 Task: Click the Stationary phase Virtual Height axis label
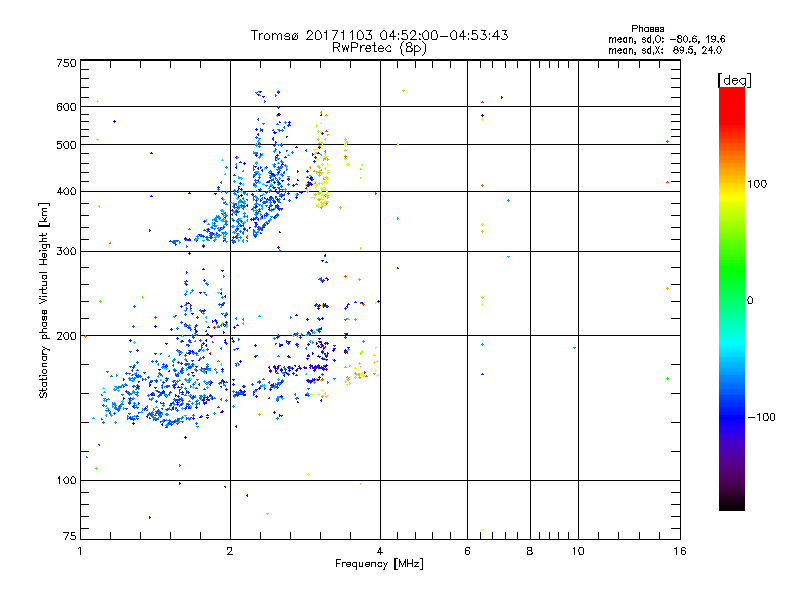44,300
